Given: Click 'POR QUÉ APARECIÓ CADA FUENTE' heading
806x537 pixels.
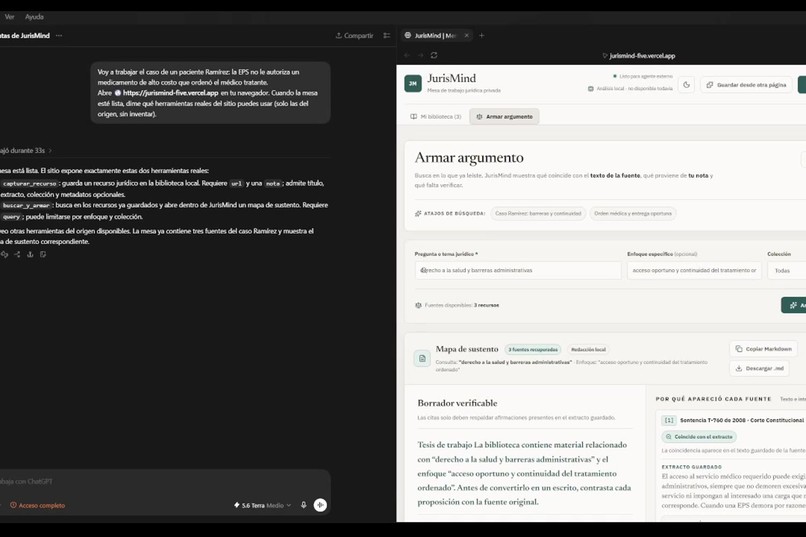Looking at the screenshot, I should tap(713, 399).
